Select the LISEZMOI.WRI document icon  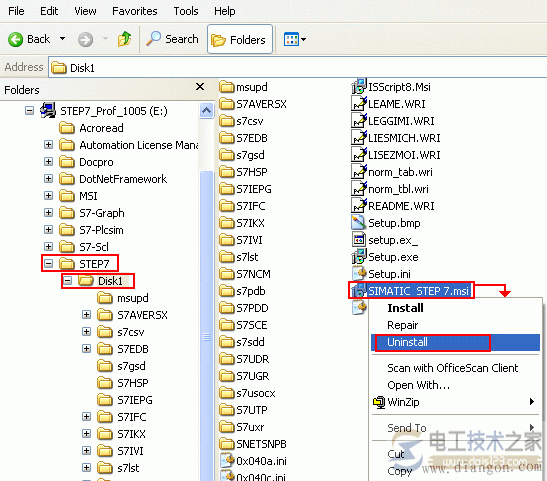(359, 155)
